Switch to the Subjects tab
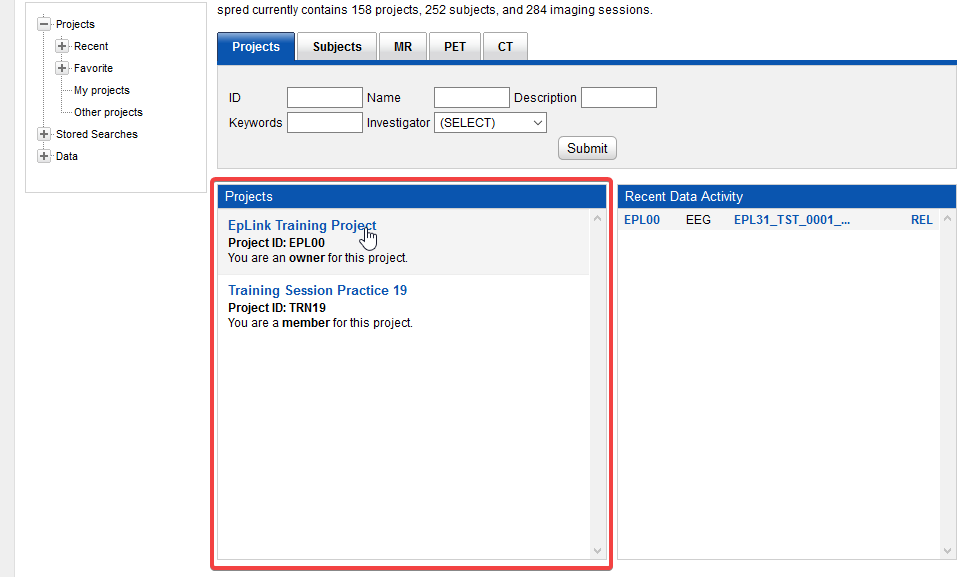 337,47
